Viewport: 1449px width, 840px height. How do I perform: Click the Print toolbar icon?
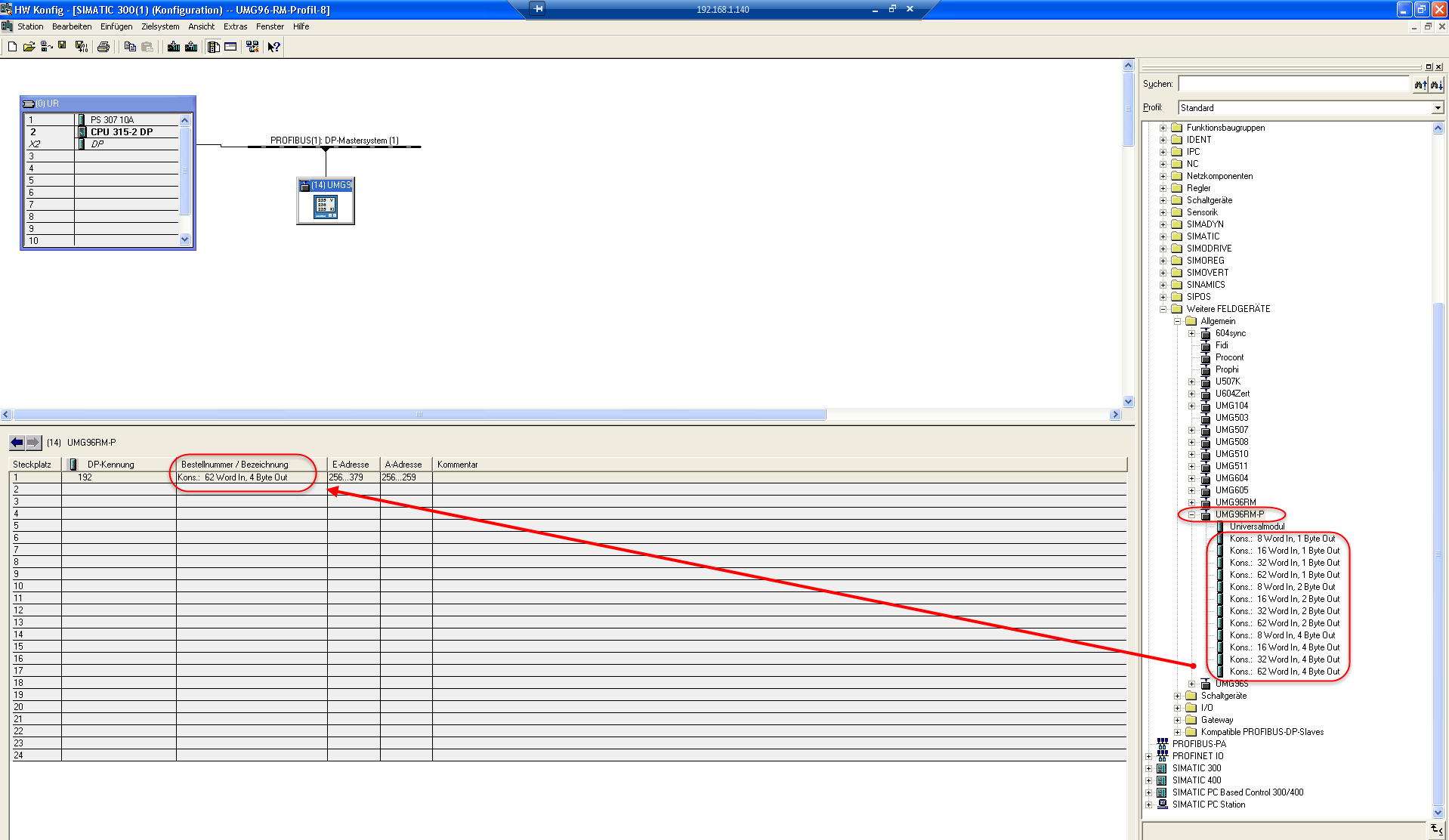pos(103,47)
